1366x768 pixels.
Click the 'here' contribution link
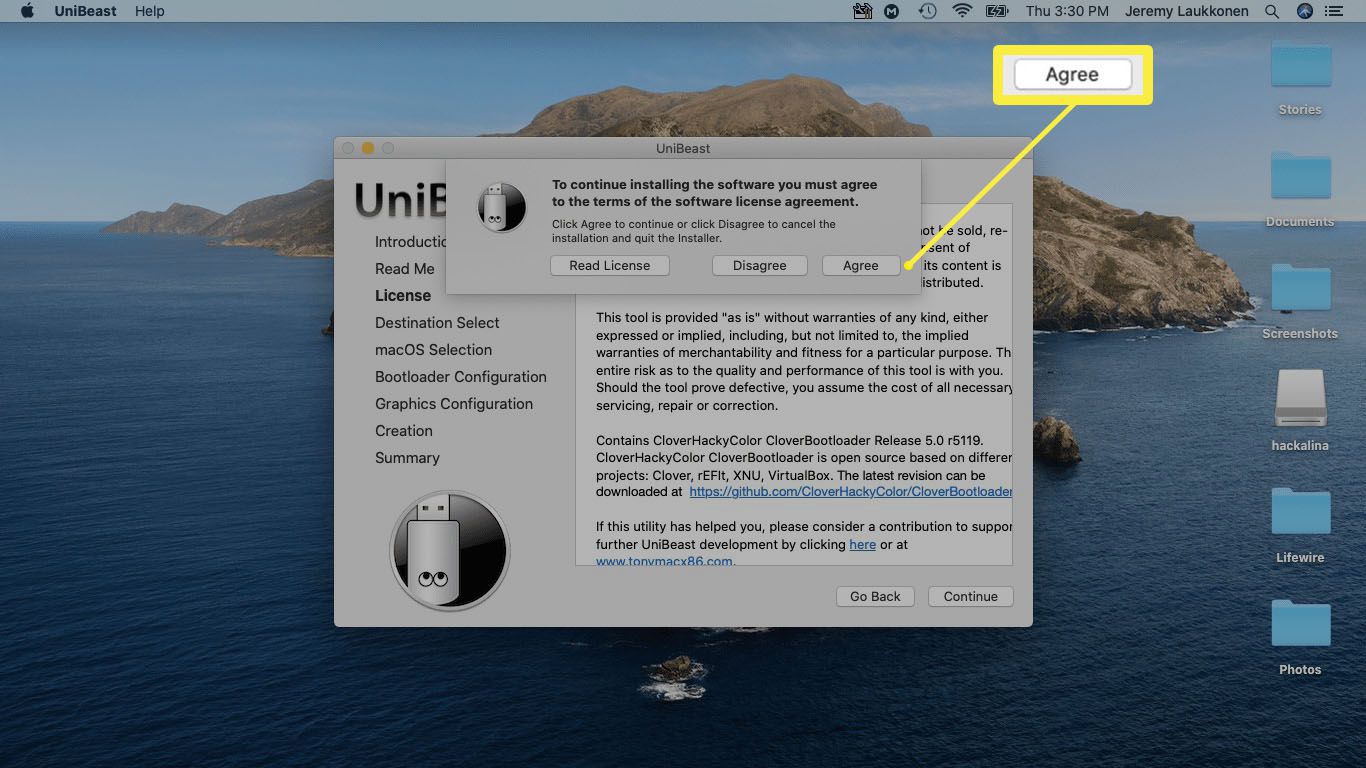(x=862, y=544)
